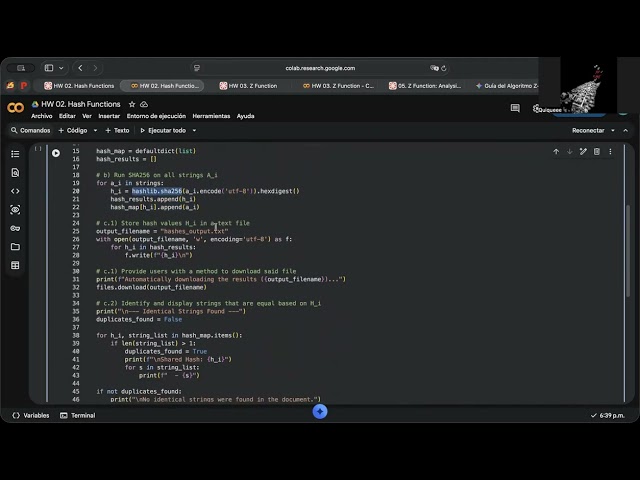Image resolution: width=640 pixels, height=480 pixels.
Task: Open the Comandos search button
Action: click(x=31, y=131)
